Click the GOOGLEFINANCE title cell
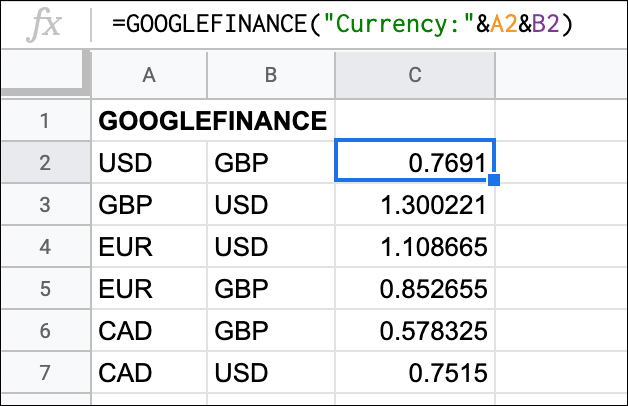The image size is (628, 406). point(213,121)
